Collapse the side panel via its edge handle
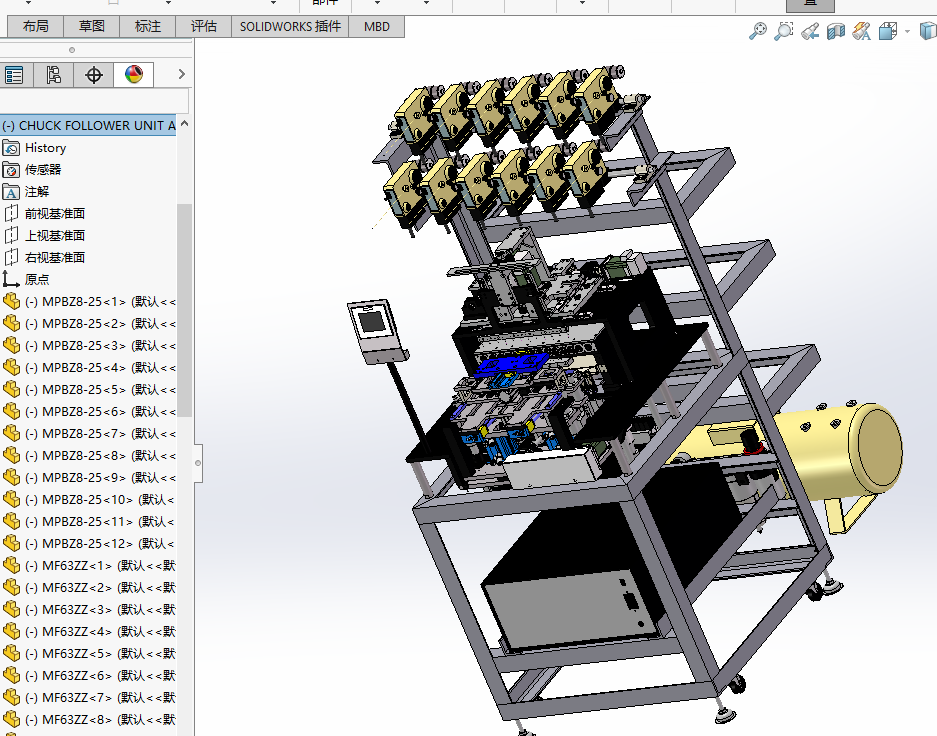This screenshot has width=937, height=736. coord(198,463)
